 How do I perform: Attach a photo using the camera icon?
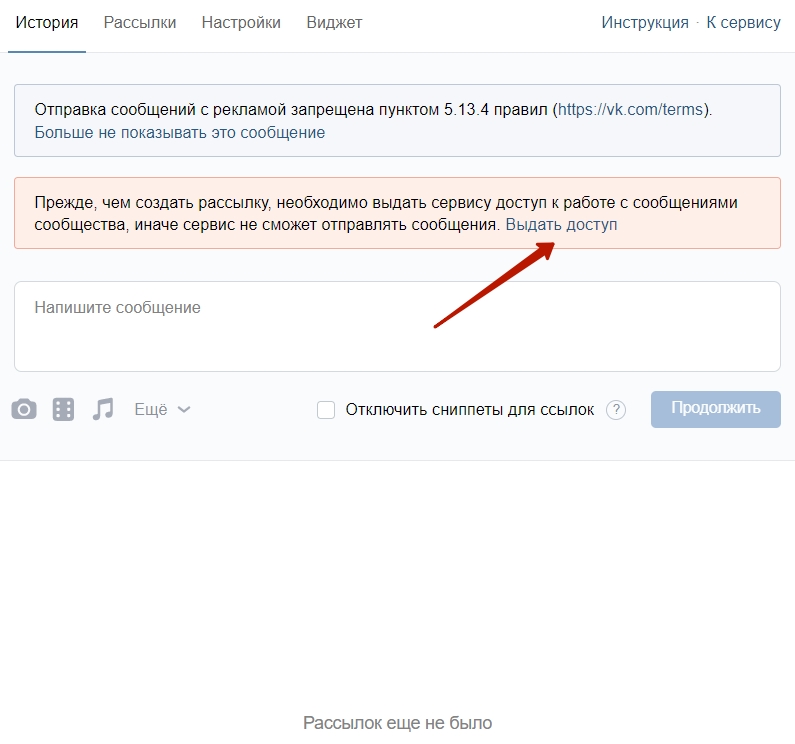(24, 409)
